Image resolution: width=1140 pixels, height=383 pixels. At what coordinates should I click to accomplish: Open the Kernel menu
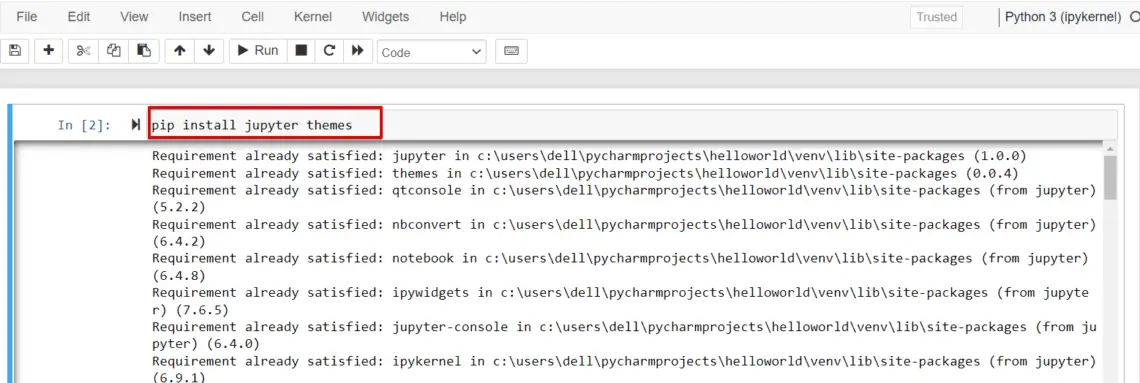[313, 17]
